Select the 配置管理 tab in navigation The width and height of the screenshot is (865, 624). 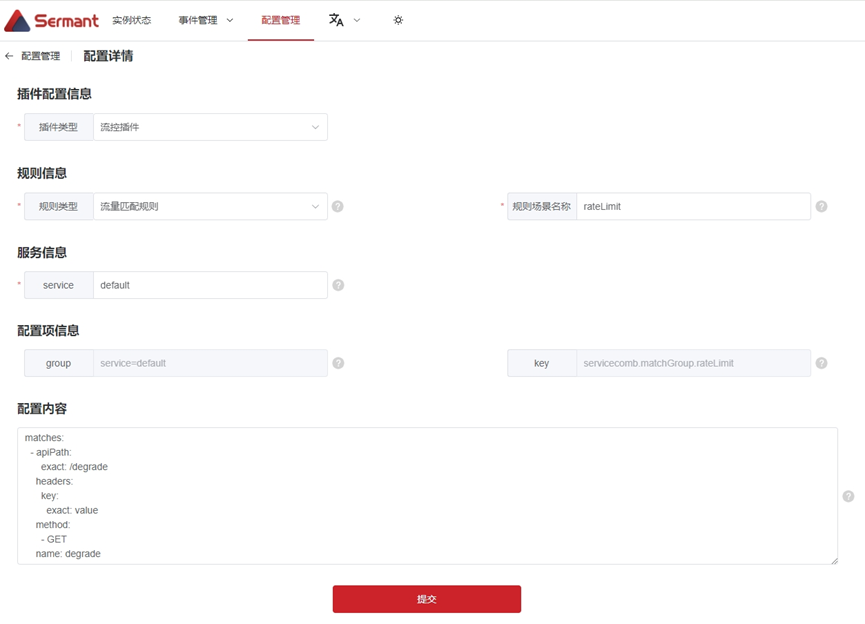[280, 20]
